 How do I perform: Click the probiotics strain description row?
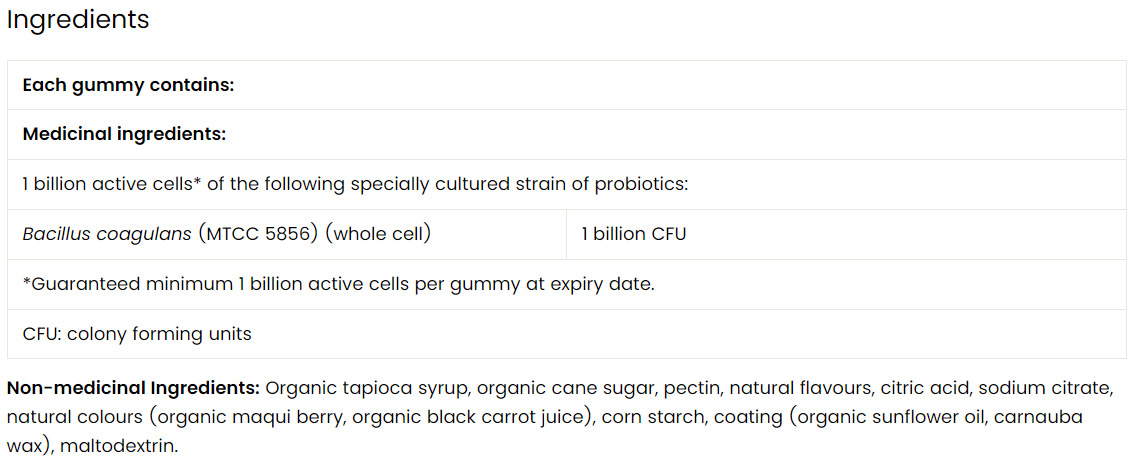pos(355,184)
